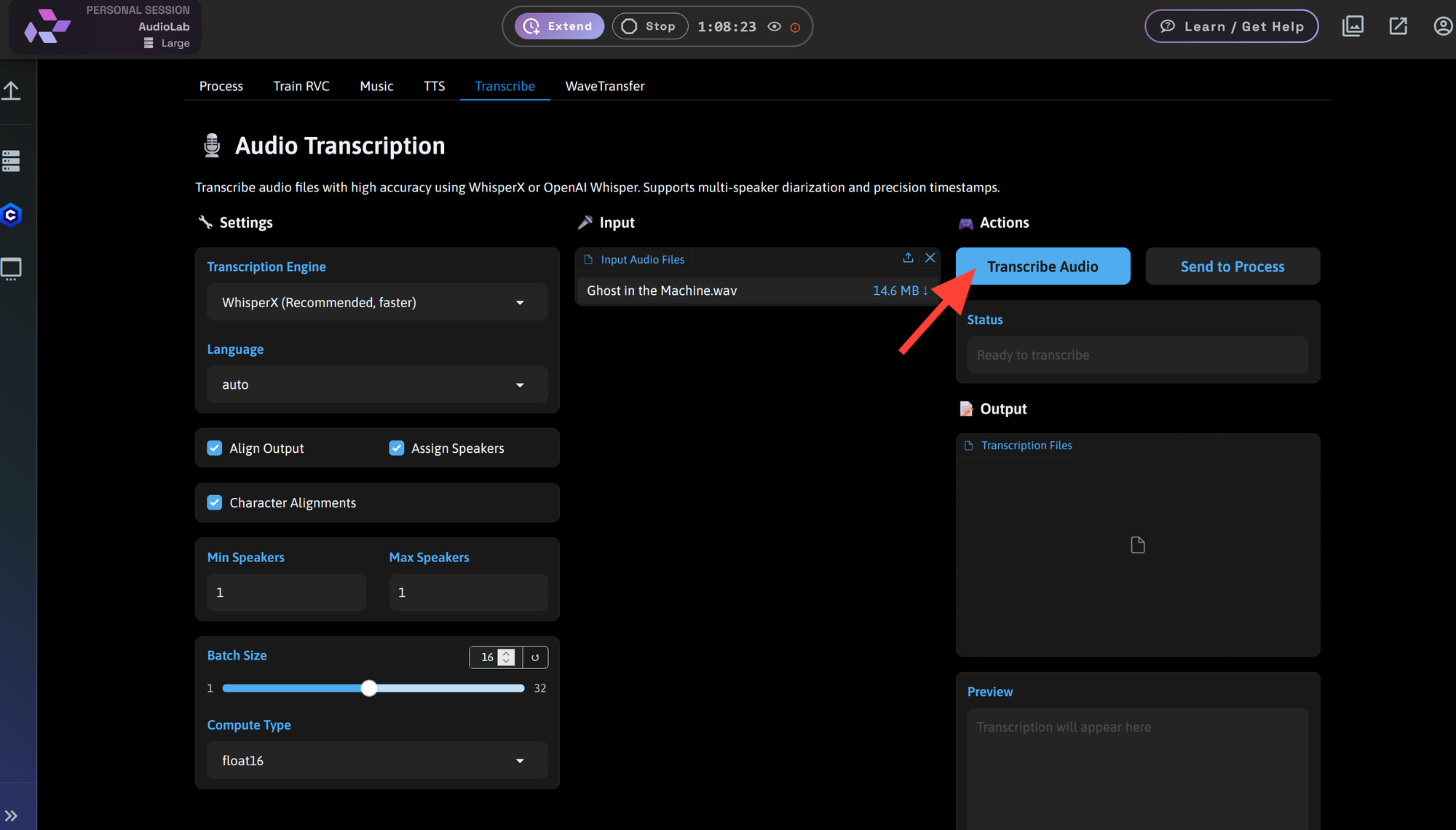Image resolution: width=1456 pixels, height=830 pixels.
Task: Change Language from auto using its dropdown
Action: (x=377, y=384)
